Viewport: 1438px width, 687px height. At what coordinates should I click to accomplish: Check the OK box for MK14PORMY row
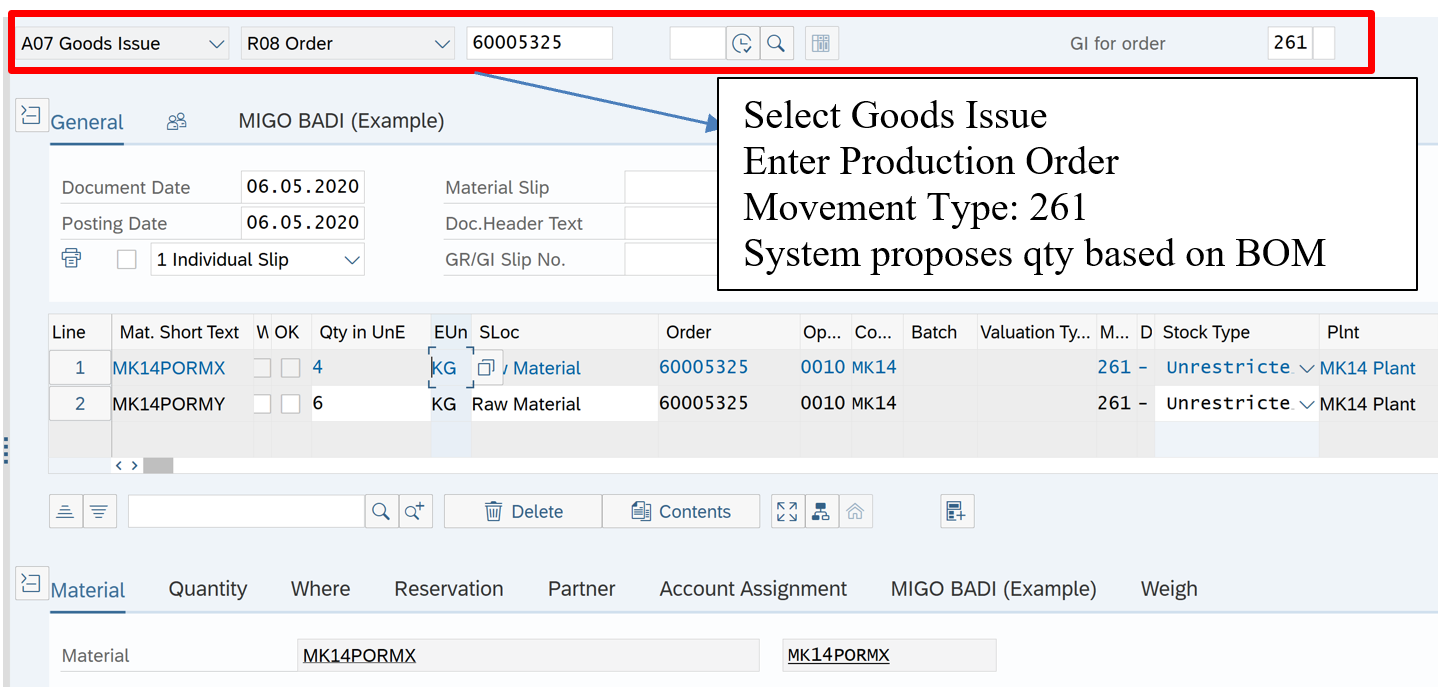point(290,404)
